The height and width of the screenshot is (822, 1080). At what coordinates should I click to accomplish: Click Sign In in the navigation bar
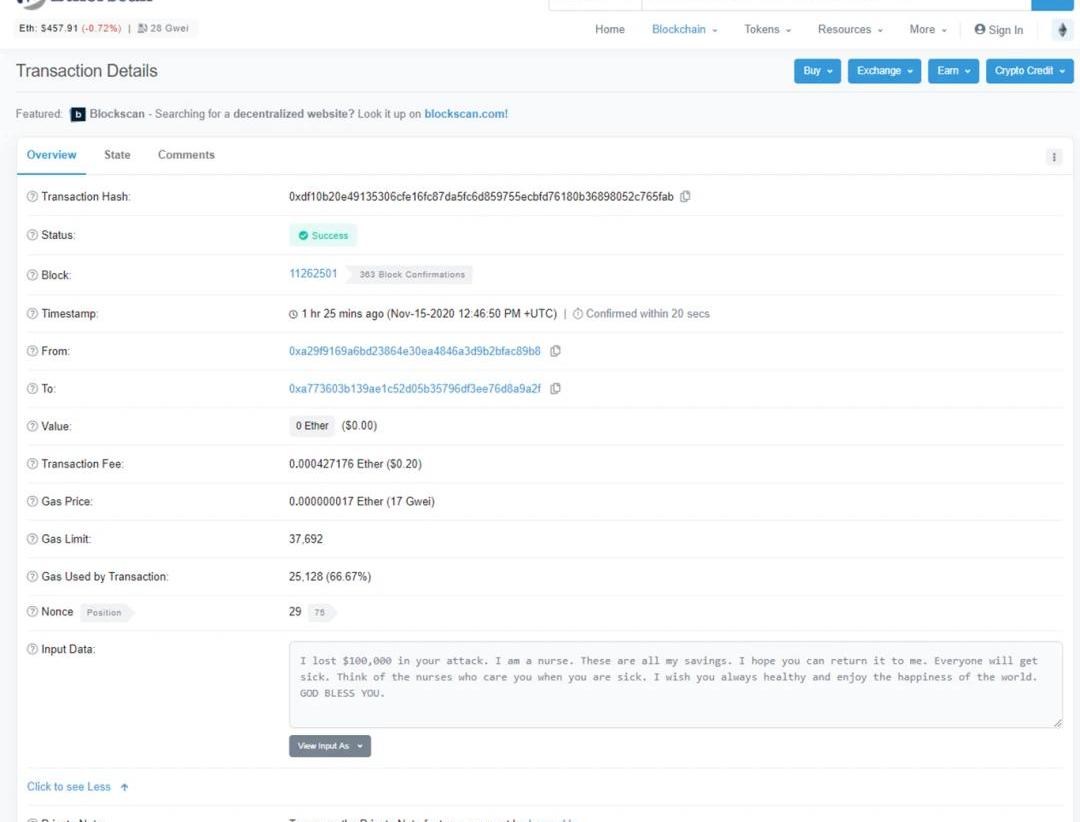tap(998, 30)
